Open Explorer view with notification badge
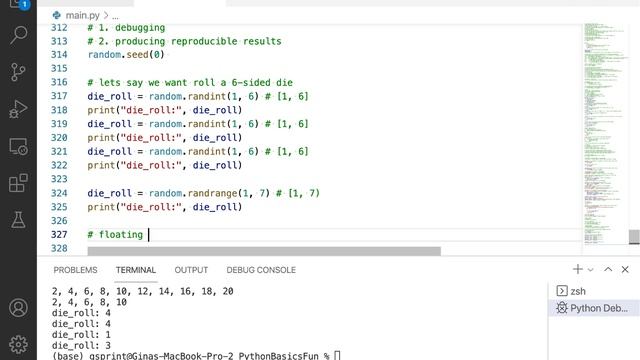This screenshot has width=640, height=360. click(x=18, y=5)
